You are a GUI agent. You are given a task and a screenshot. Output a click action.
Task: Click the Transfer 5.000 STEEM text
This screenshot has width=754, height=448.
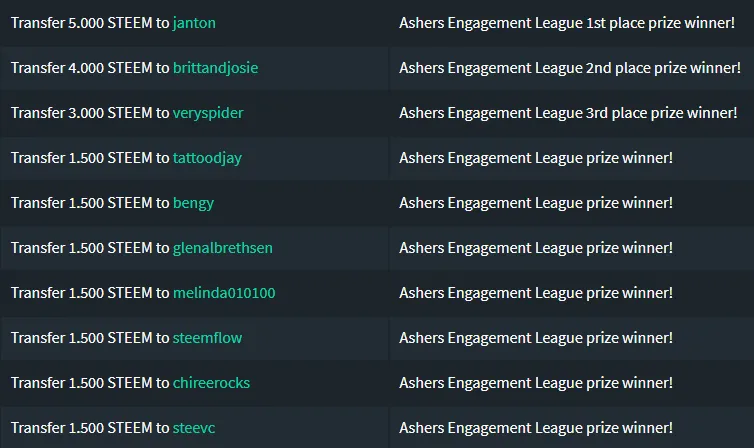(x=82, y=23)
